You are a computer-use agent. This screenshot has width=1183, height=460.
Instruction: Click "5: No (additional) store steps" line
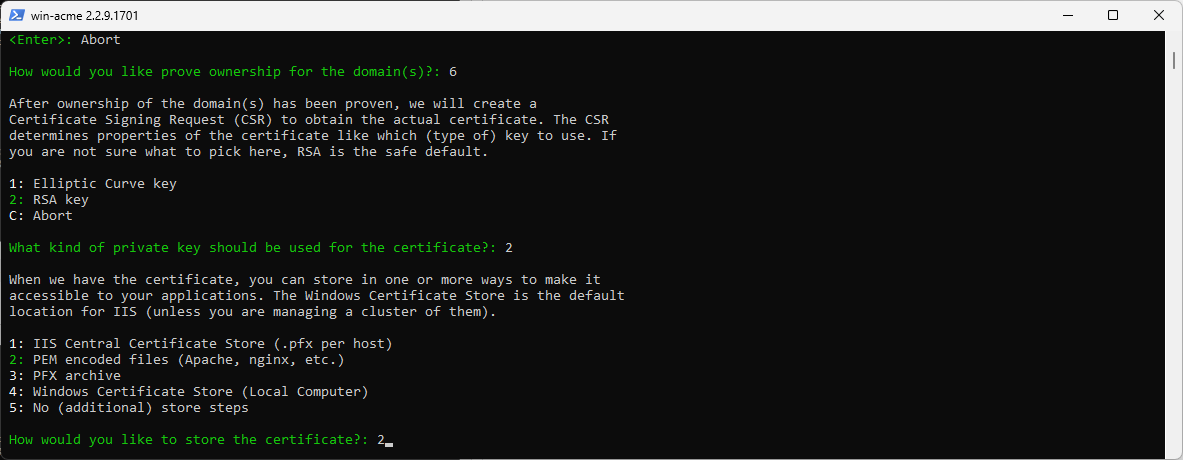(128, 408)
